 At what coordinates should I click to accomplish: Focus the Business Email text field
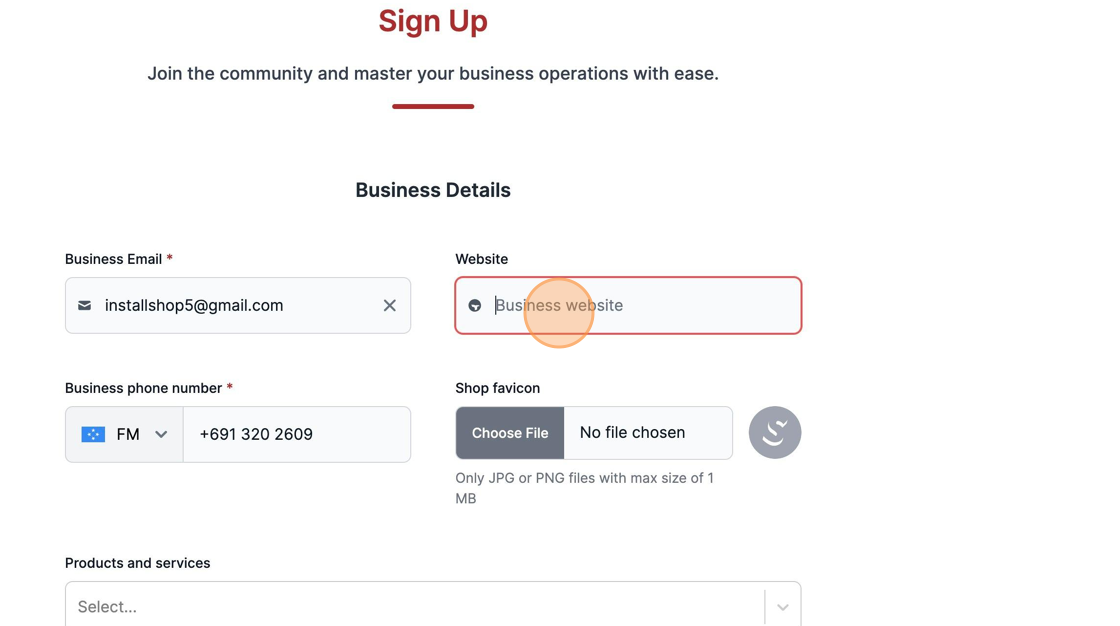pyautogui.click(x=235, y=306)
